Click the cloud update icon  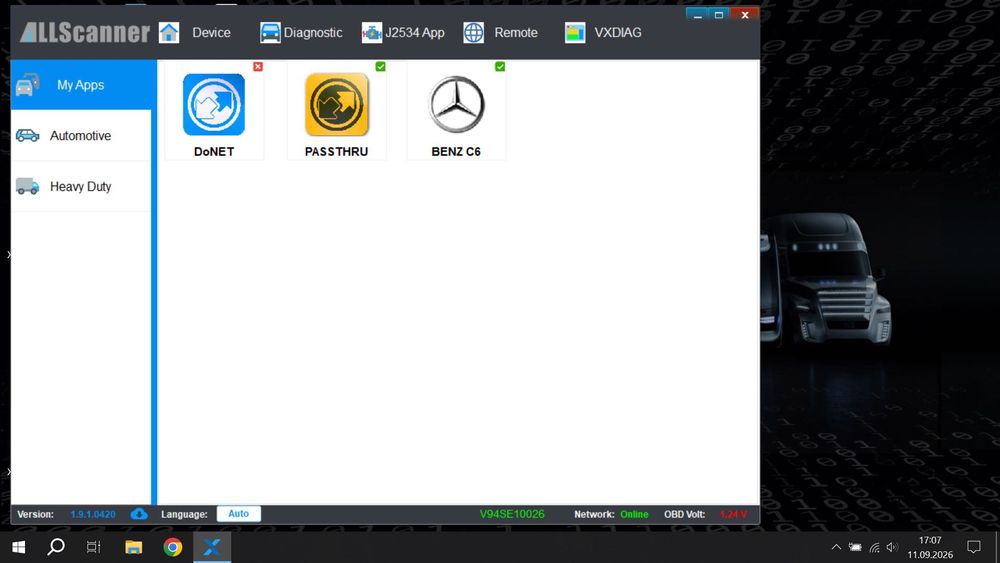point(138,514)
